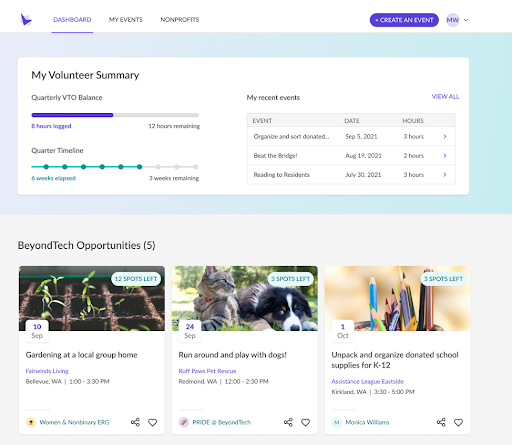Viewport: 512px width, 445px height.
Task: Click Monica Williams avatar icon on card
Action: pyautogui.click(x=337, y=422)
